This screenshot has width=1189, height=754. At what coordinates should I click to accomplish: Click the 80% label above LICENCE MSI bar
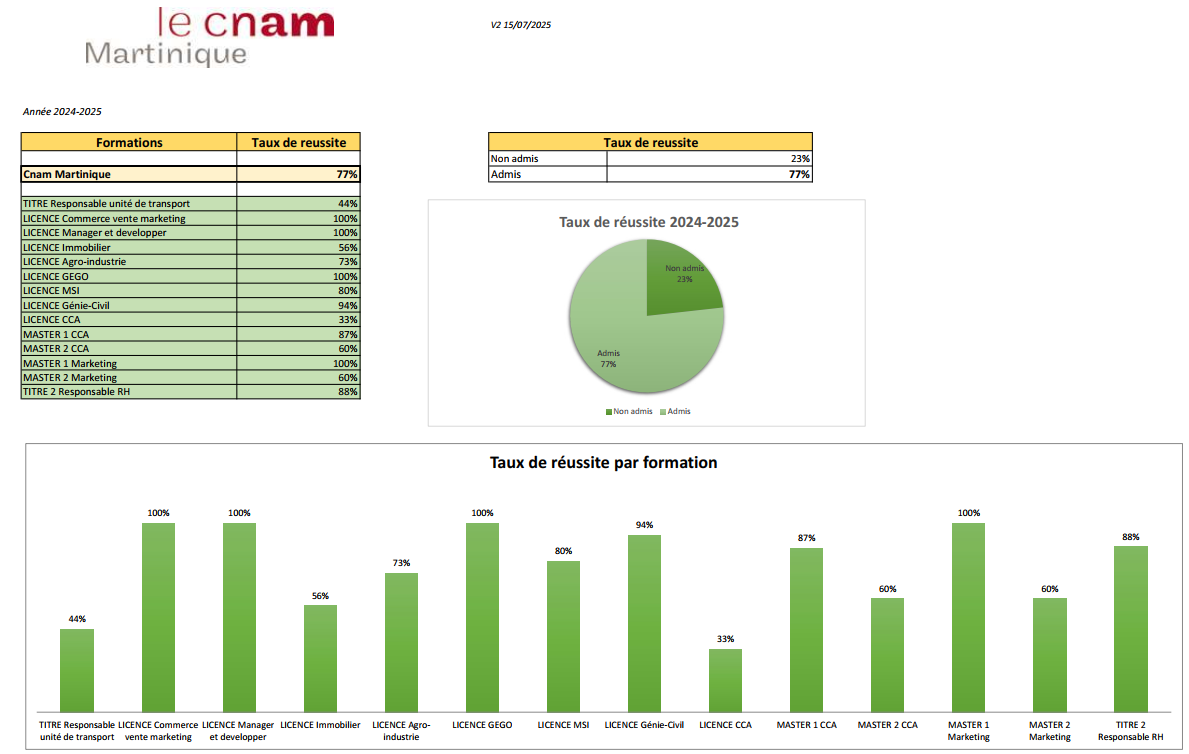click(x=563, y=551)
